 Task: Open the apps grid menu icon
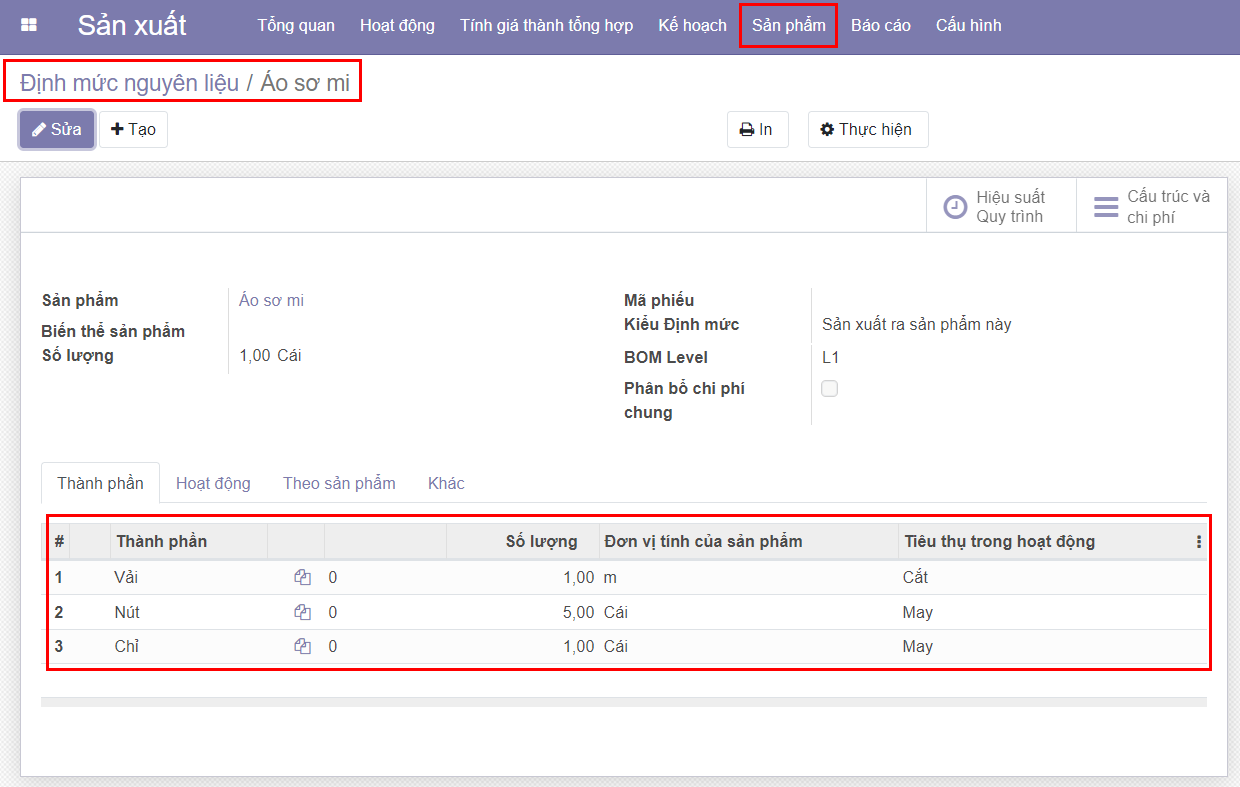(x=29, y=25)
